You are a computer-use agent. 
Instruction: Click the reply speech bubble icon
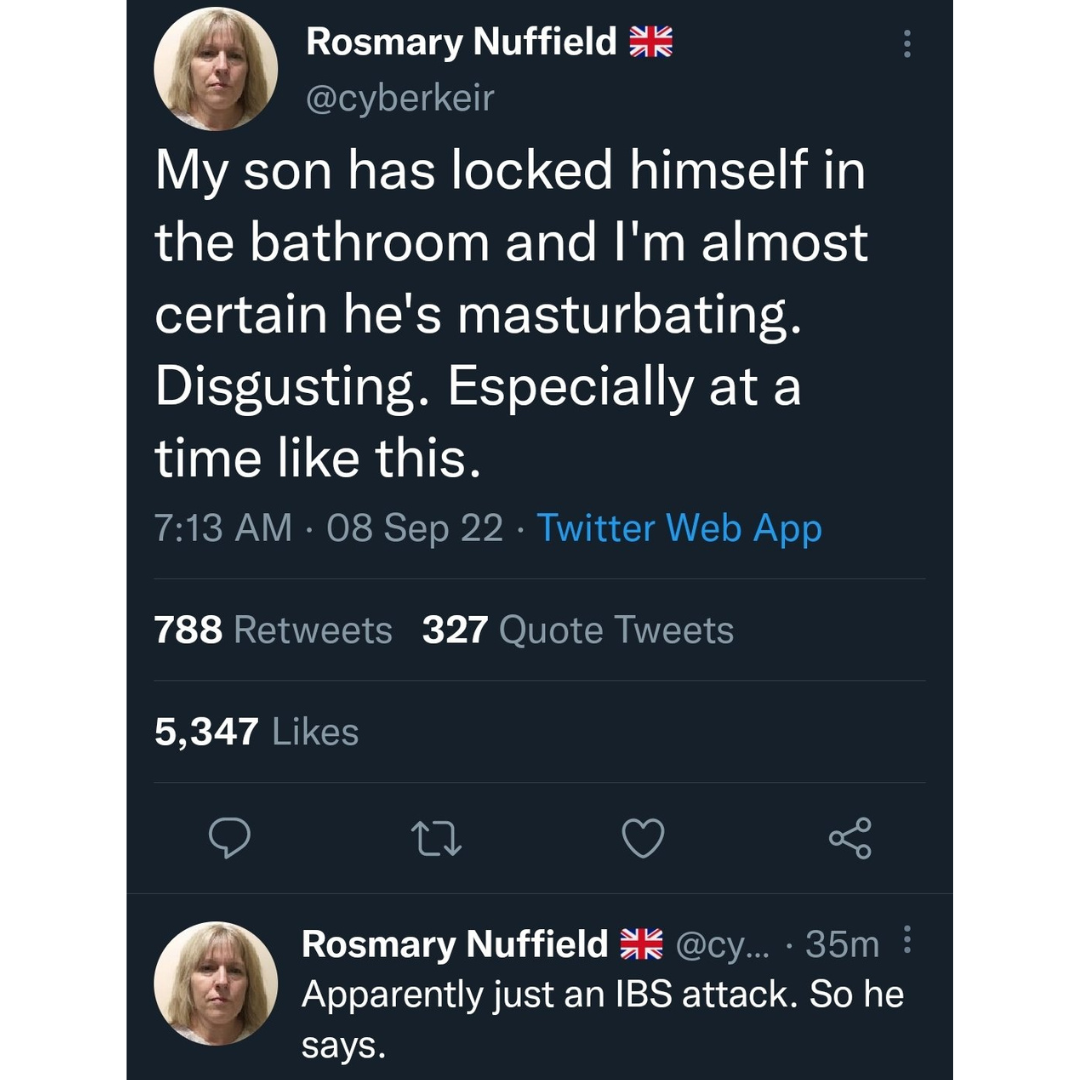coord(228,838)
